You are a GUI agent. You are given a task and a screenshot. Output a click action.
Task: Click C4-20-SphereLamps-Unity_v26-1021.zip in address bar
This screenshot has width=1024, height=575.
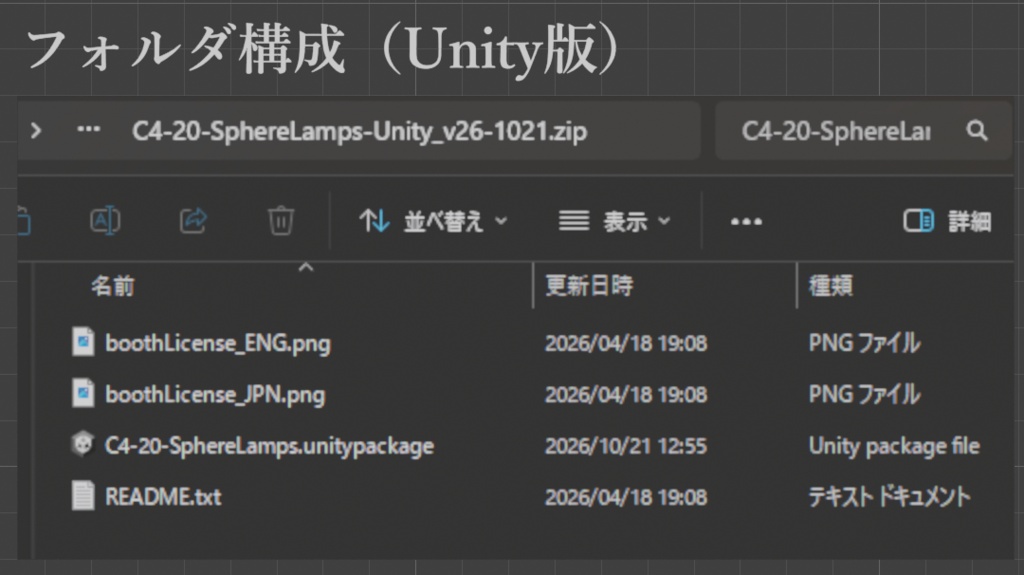tap(359, 131)
